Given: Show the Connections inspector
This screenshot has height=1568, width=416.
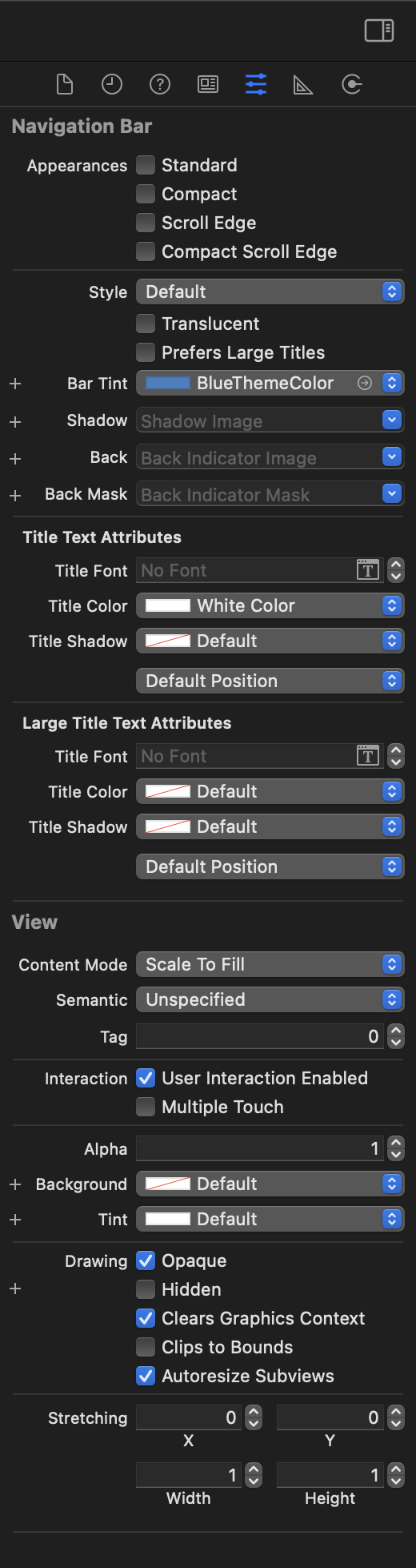Looking at the screenshot, I should [x=352, y=84].
